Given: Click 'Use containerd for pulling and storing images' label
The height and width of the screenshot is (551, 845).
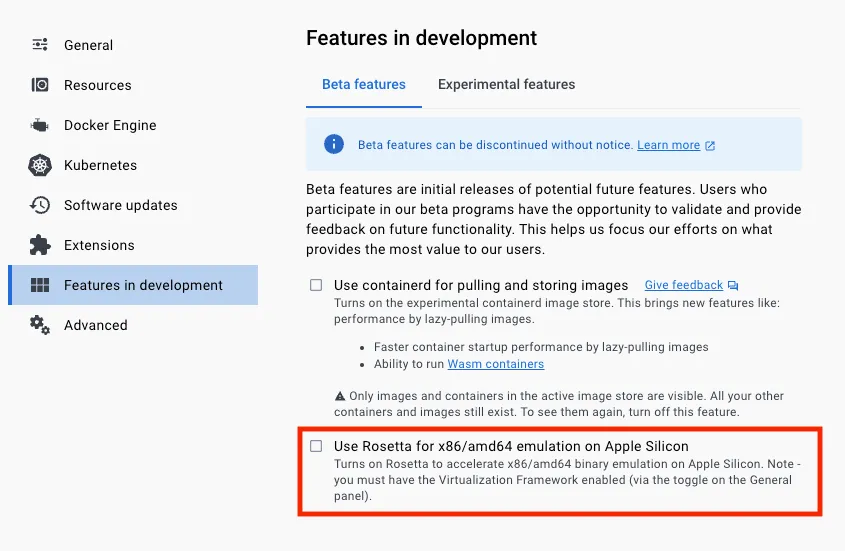Looking at the screenshot, I should pyautogui.click(x=481, y=285).
